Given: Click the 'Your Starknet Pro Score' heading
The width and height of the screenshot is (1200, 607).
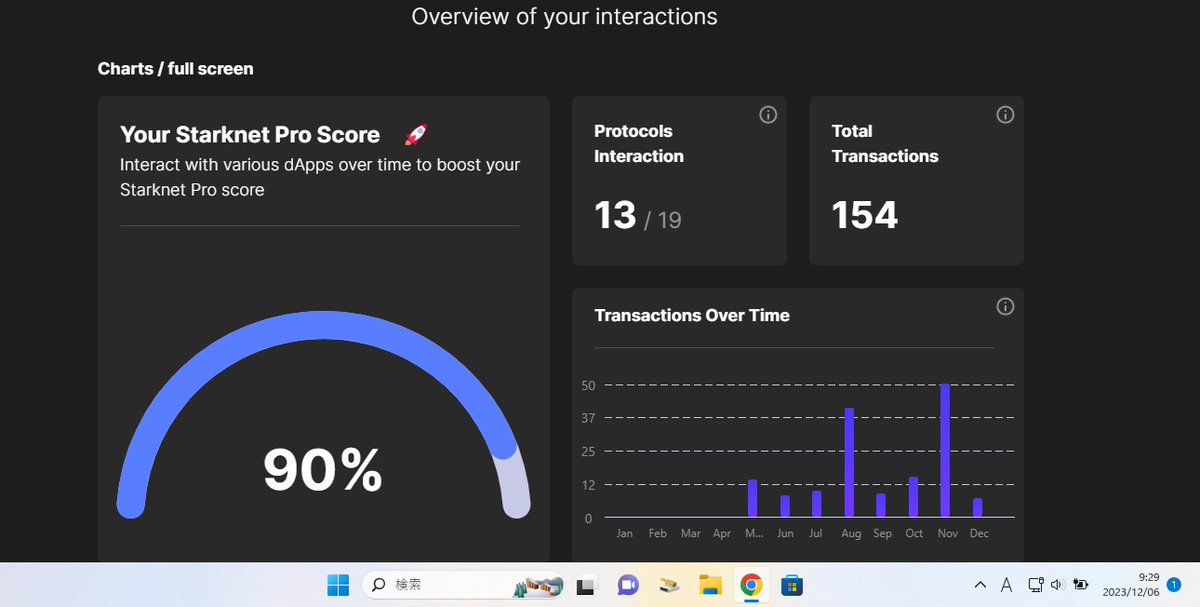Looking at the screenshot, I should 250,135.
